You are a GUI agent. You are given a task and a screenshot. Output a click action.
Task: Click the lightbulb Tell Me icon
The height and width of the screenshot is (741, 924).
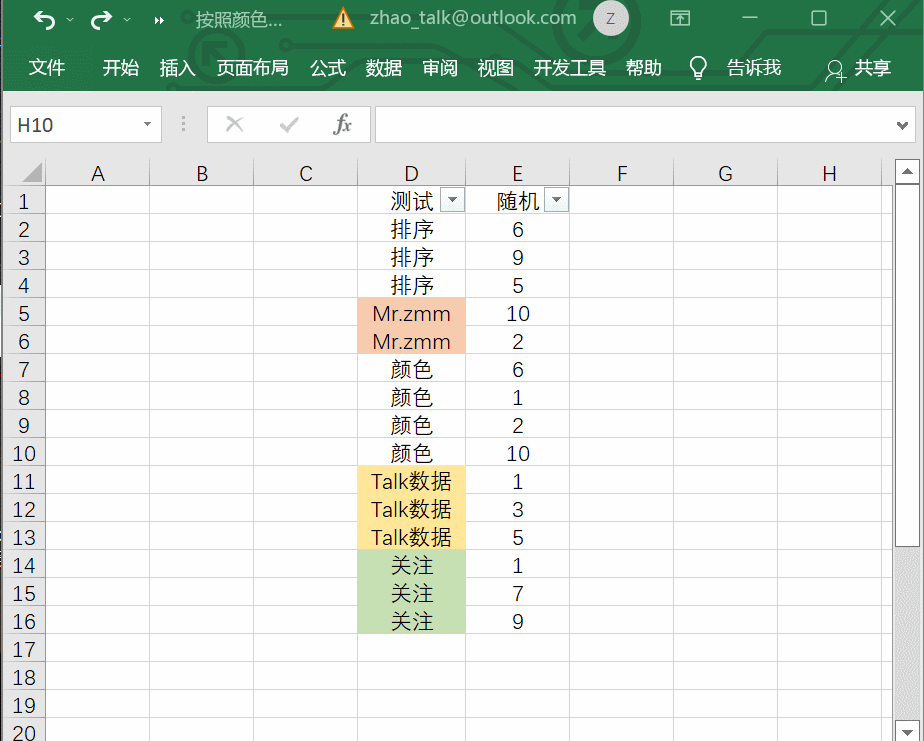pos(698,68)
